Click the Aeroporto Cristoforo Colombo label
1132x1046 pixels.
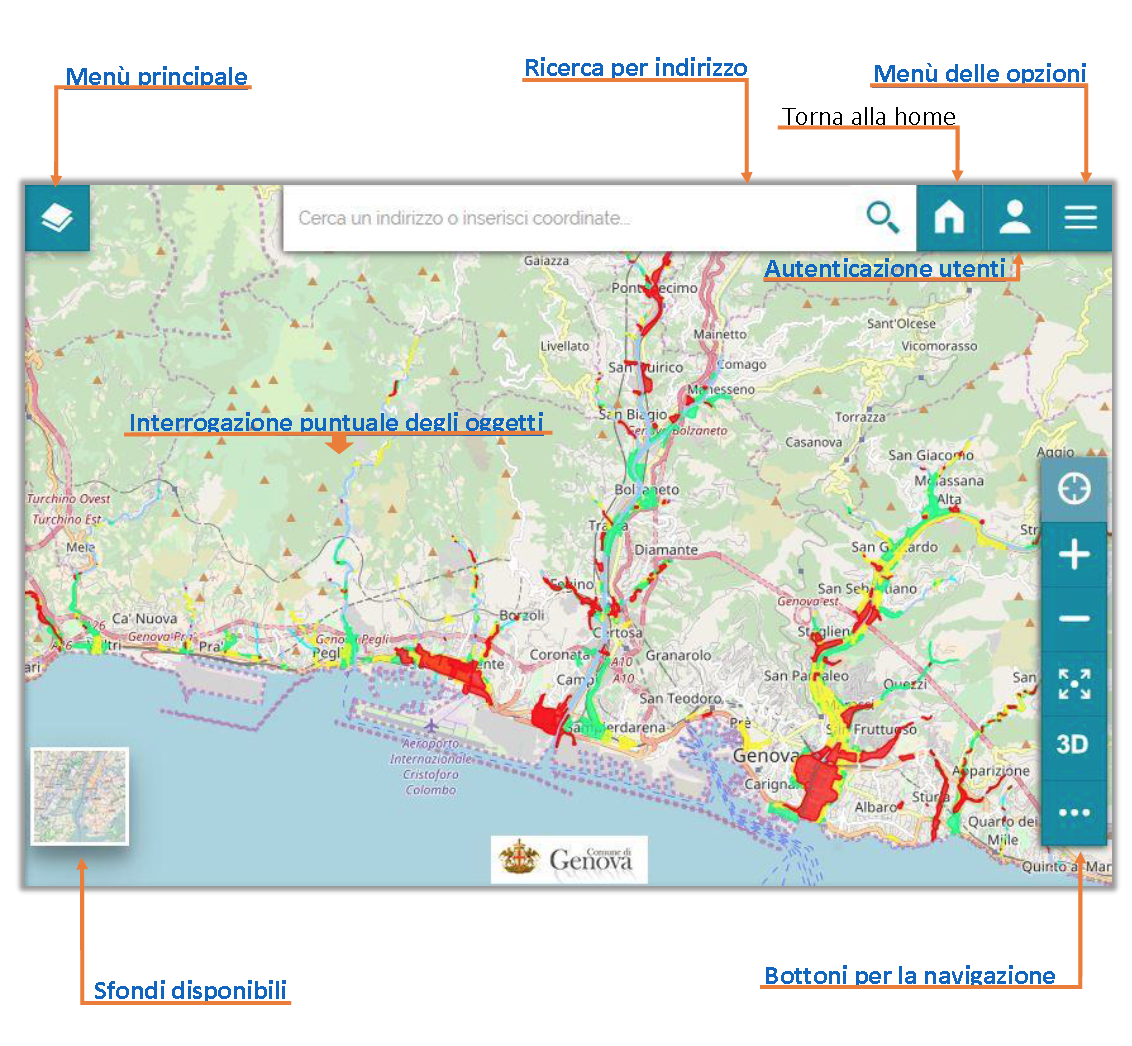point(431,767)
